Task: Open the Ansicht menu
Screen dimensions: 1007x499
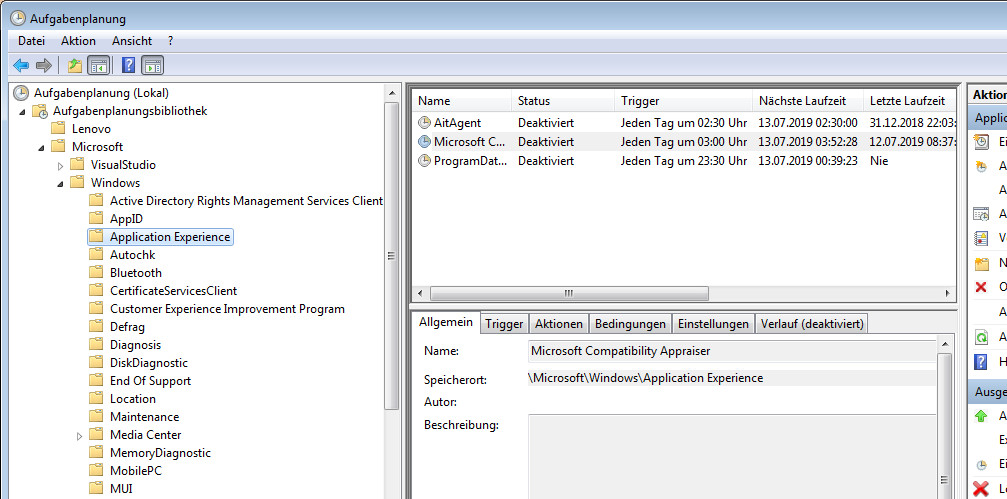Action: click(x=132, y=41)
